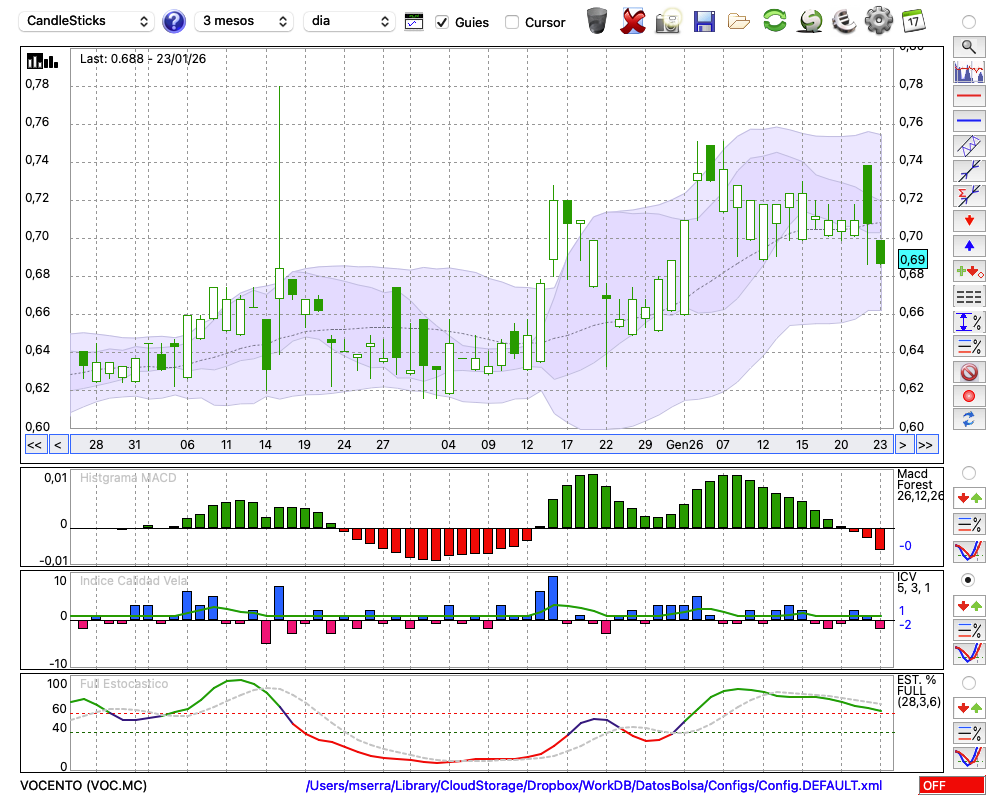The height and width of the screenshot is (800, 1000).
Task: Select the EST. % FULL radio button
Action: (x=968, y=683)
